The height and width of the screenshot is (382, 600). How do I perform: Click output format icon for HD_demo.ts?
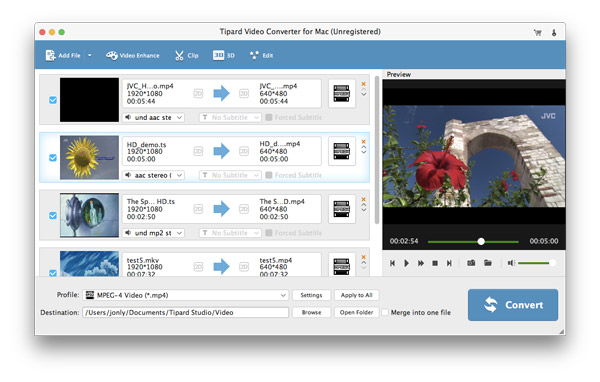[342, 152]
